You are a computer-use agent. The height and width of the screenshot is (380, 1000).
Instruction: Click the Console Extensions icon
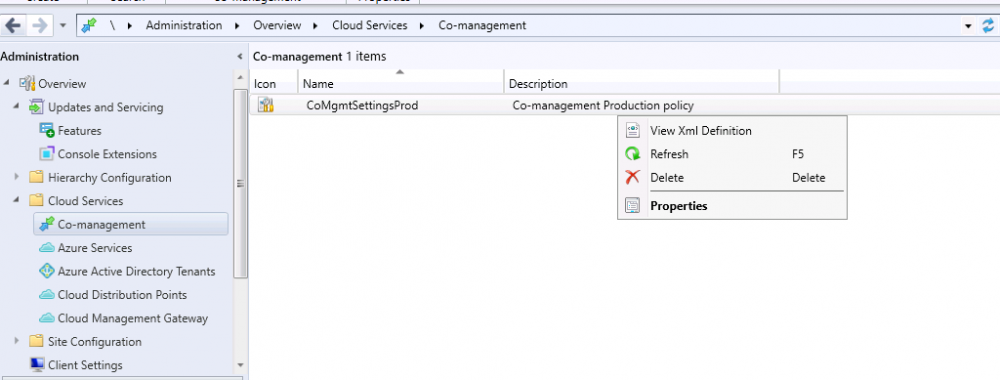(x=47, y=154)
